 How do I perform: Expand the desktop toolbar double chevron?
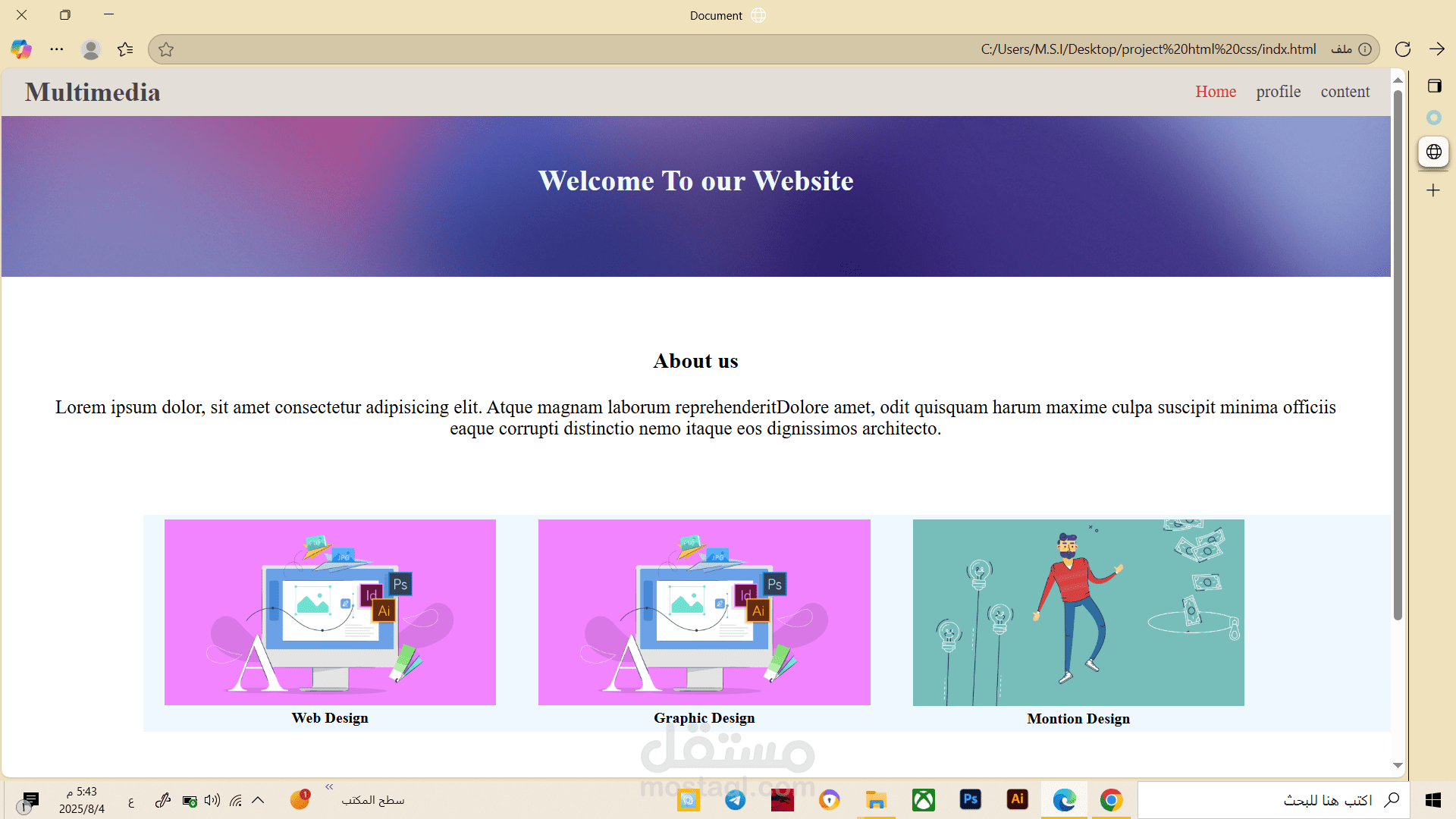click(329, 787)
